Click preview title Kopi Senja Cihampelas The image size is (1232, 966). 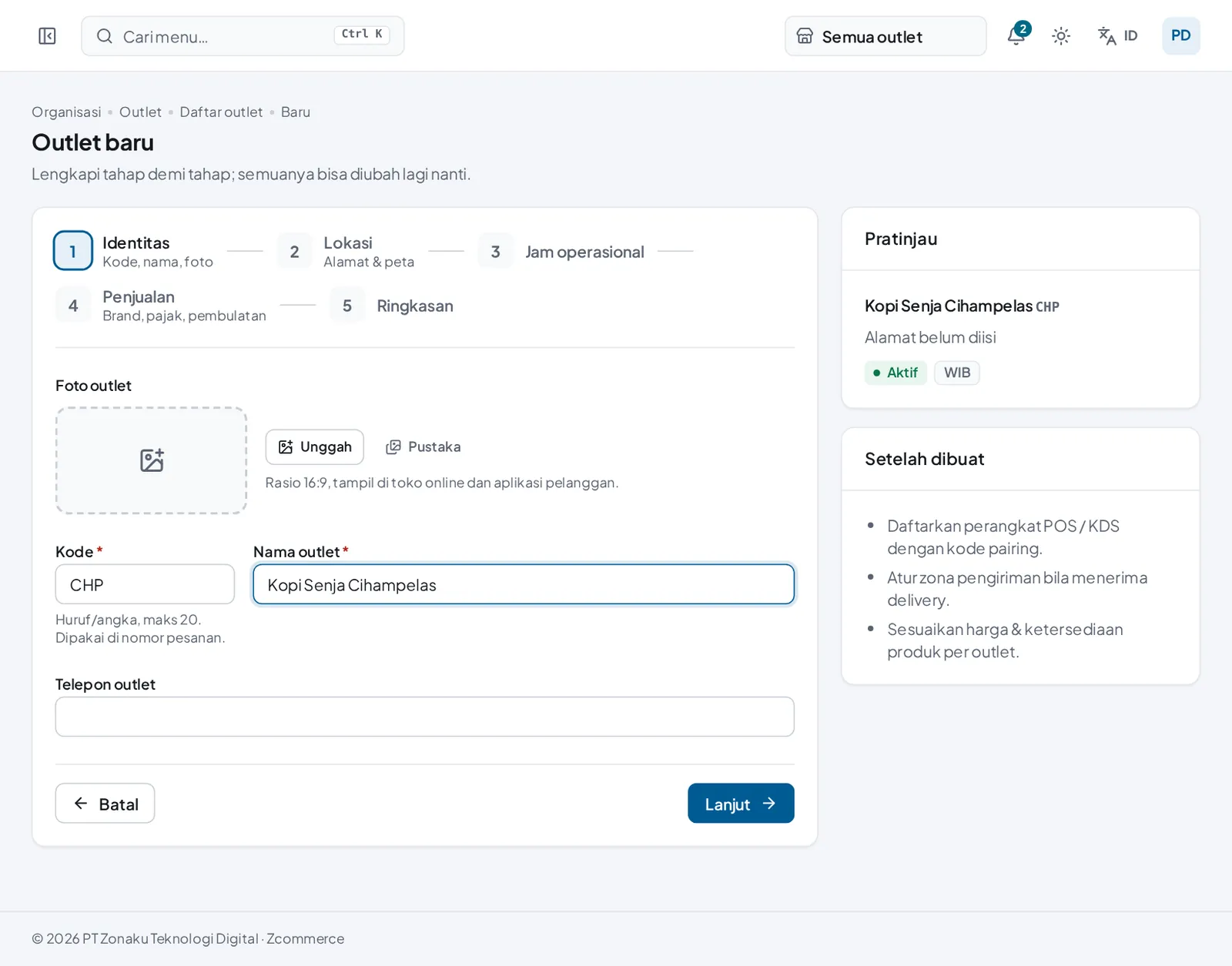[x=949, y=306]
